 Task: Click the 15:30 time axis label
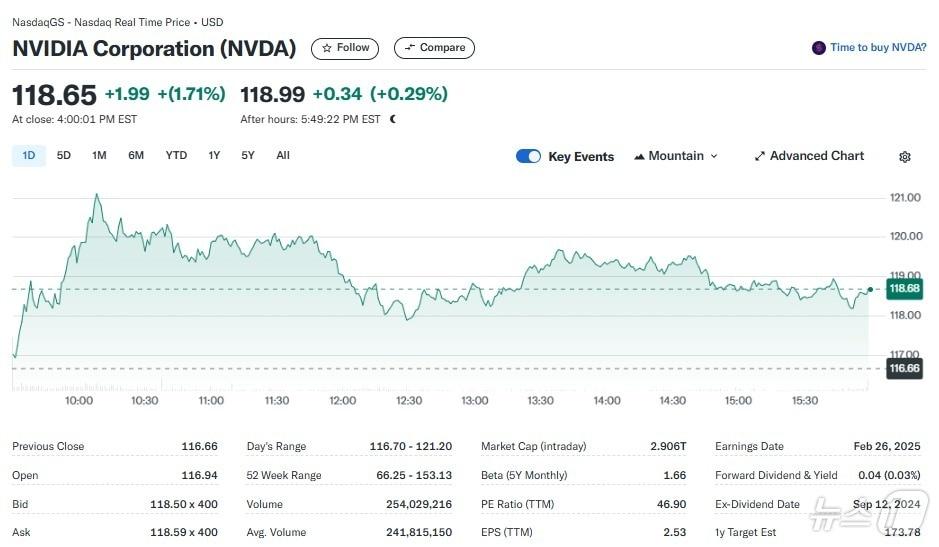[805, 401]
